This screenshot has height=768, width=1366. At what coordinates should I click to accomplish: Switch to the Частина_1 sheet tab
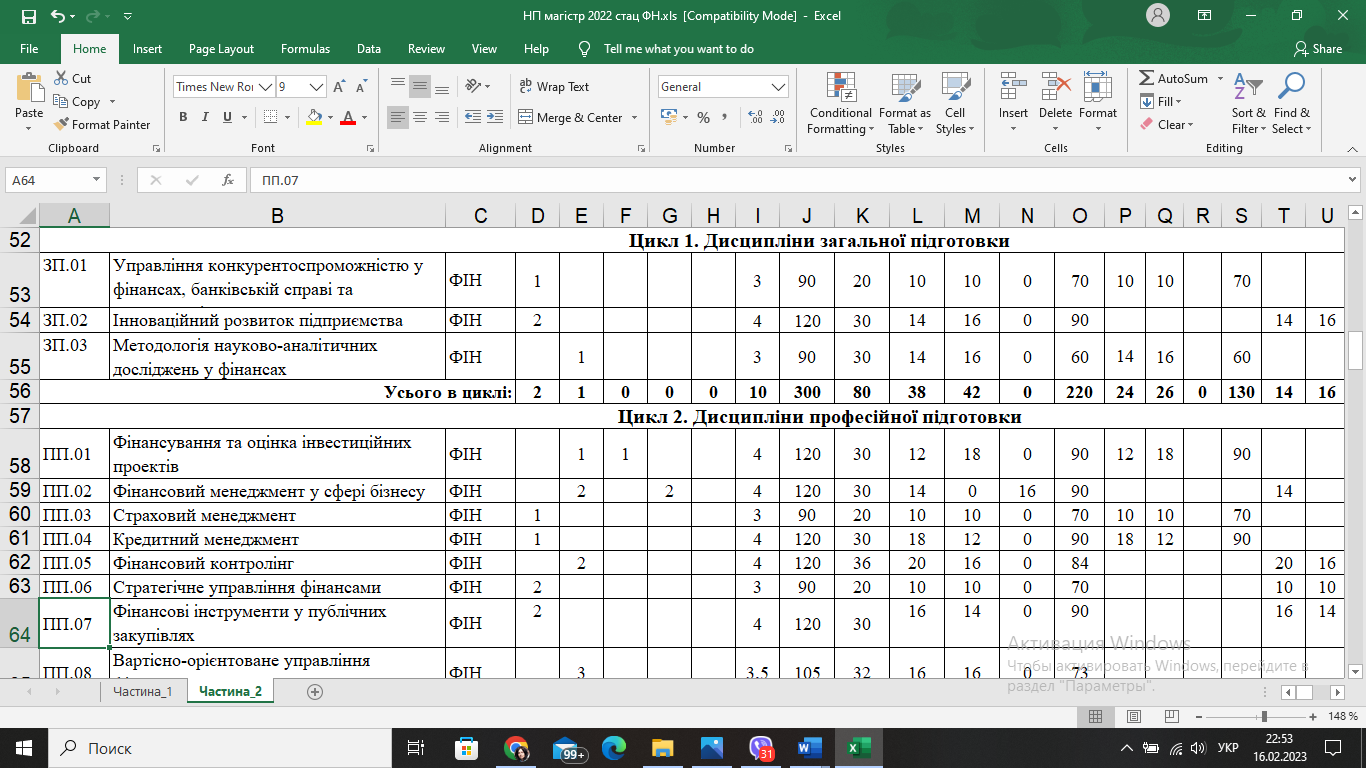pyautogui.click(x=142, y=691)
